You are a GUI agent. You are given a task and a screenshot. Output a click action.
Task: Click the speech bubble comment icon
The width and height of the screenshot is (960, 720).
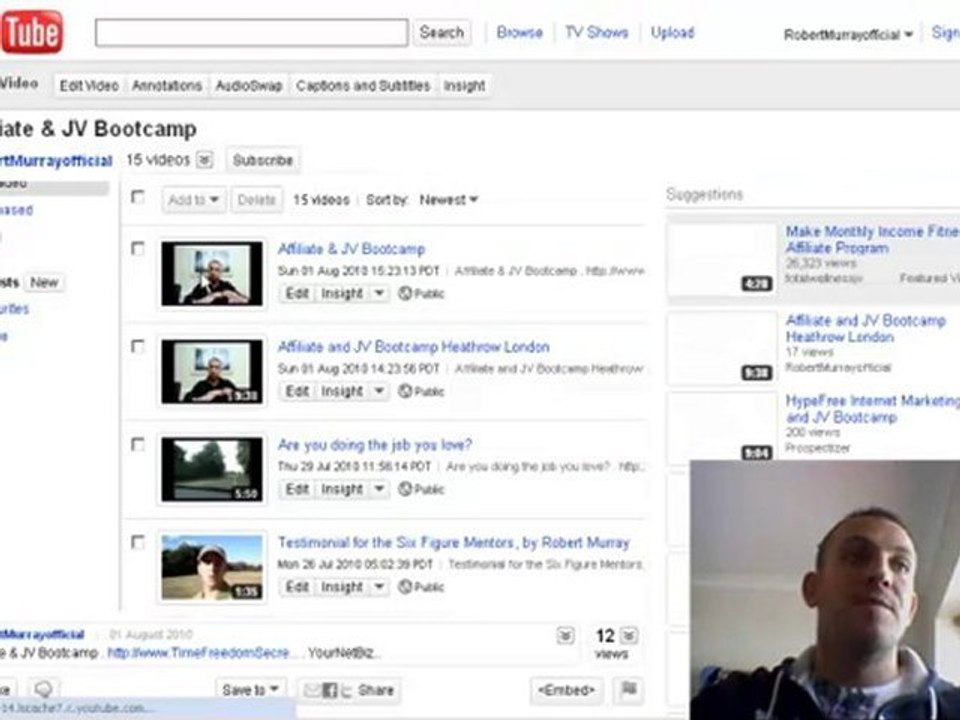pos(43,690)
